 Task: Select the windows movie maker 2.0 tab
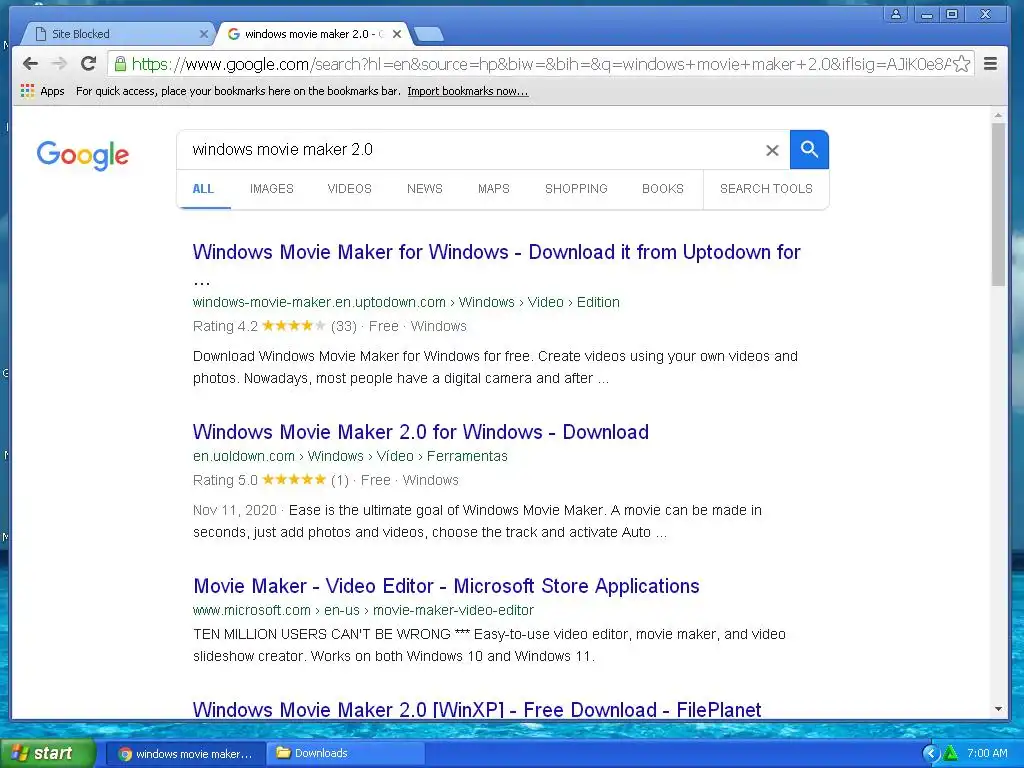point(313,34)
